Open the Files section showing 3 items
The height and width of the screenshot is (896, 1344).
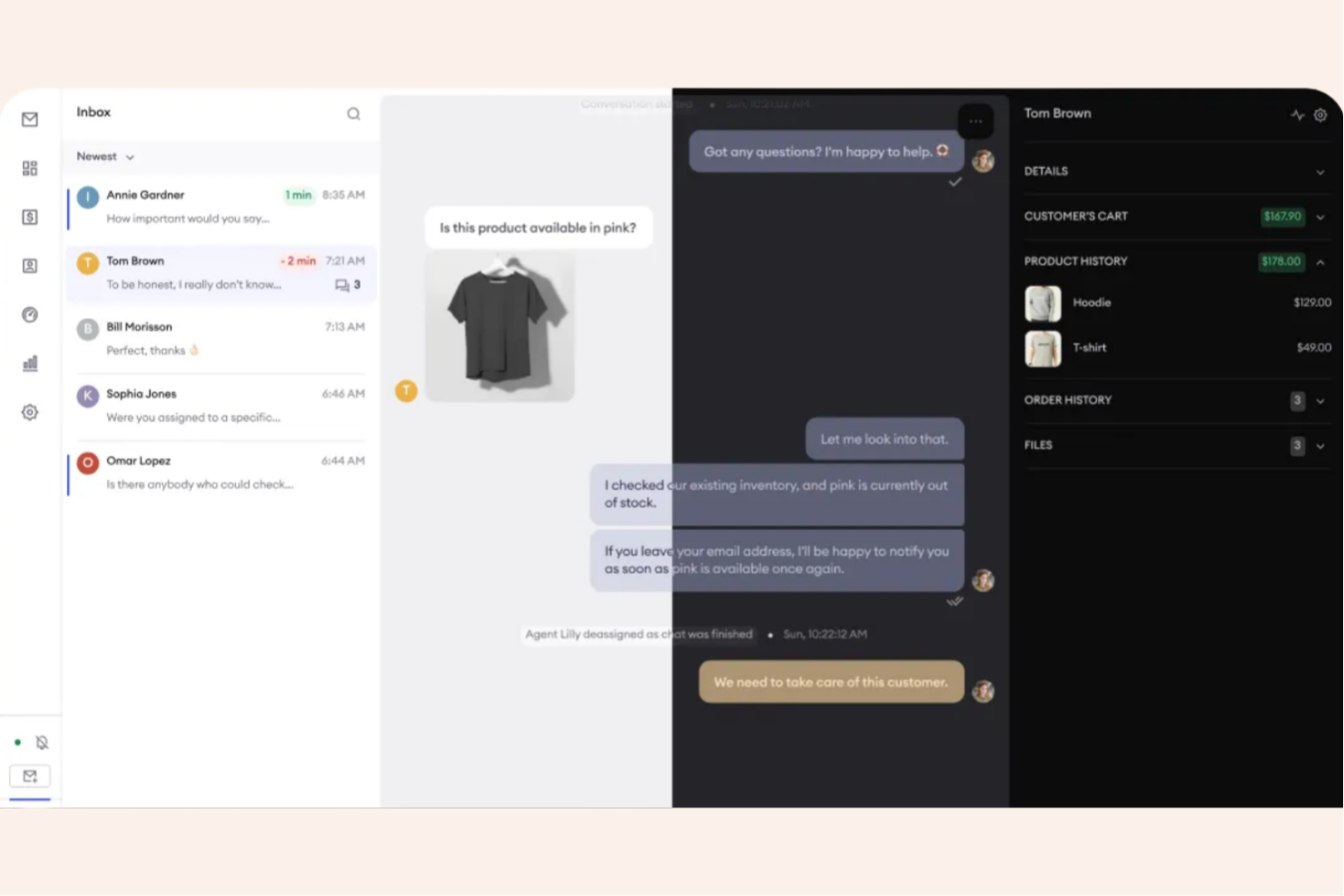pos(1320,445)
